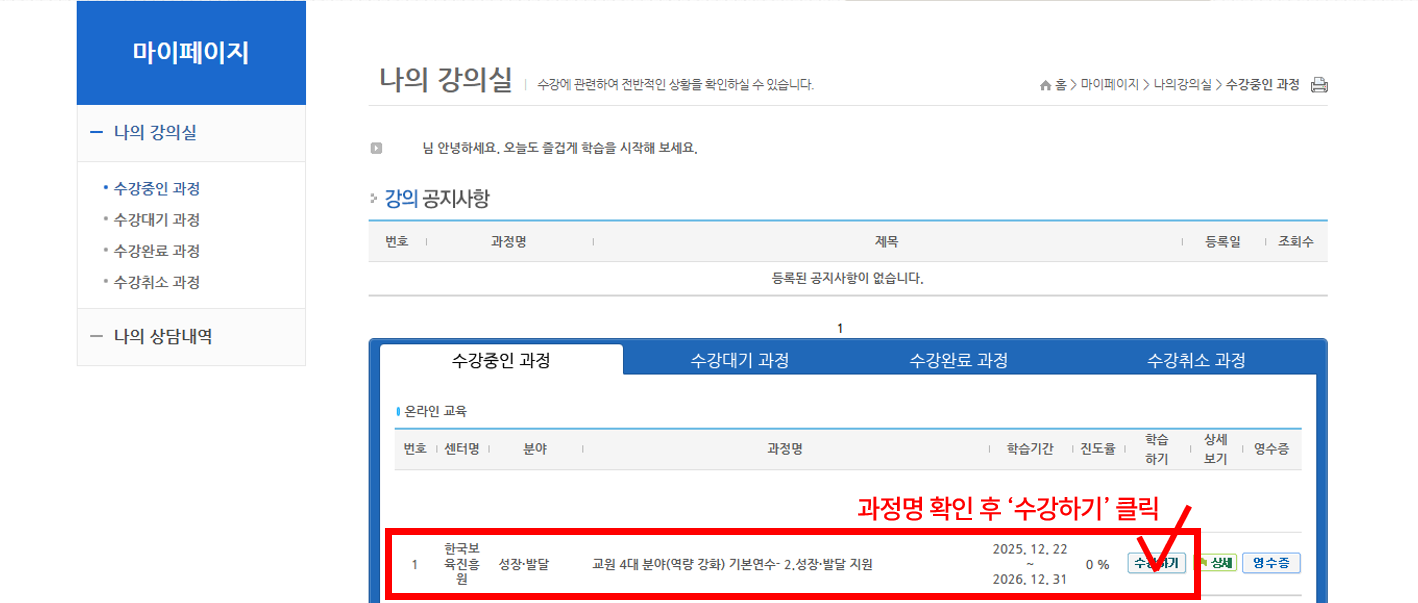Click the 수강하기 button for the course
Screen dimensions: 1418x603
pyautogui.click(x=1156, y=563)
